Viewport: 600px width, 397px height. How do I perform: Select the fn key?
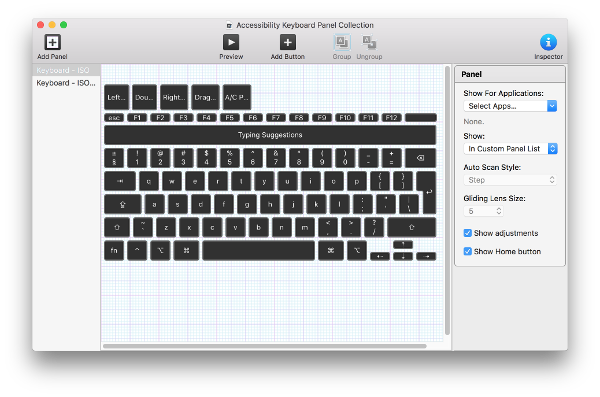[114, 250]
